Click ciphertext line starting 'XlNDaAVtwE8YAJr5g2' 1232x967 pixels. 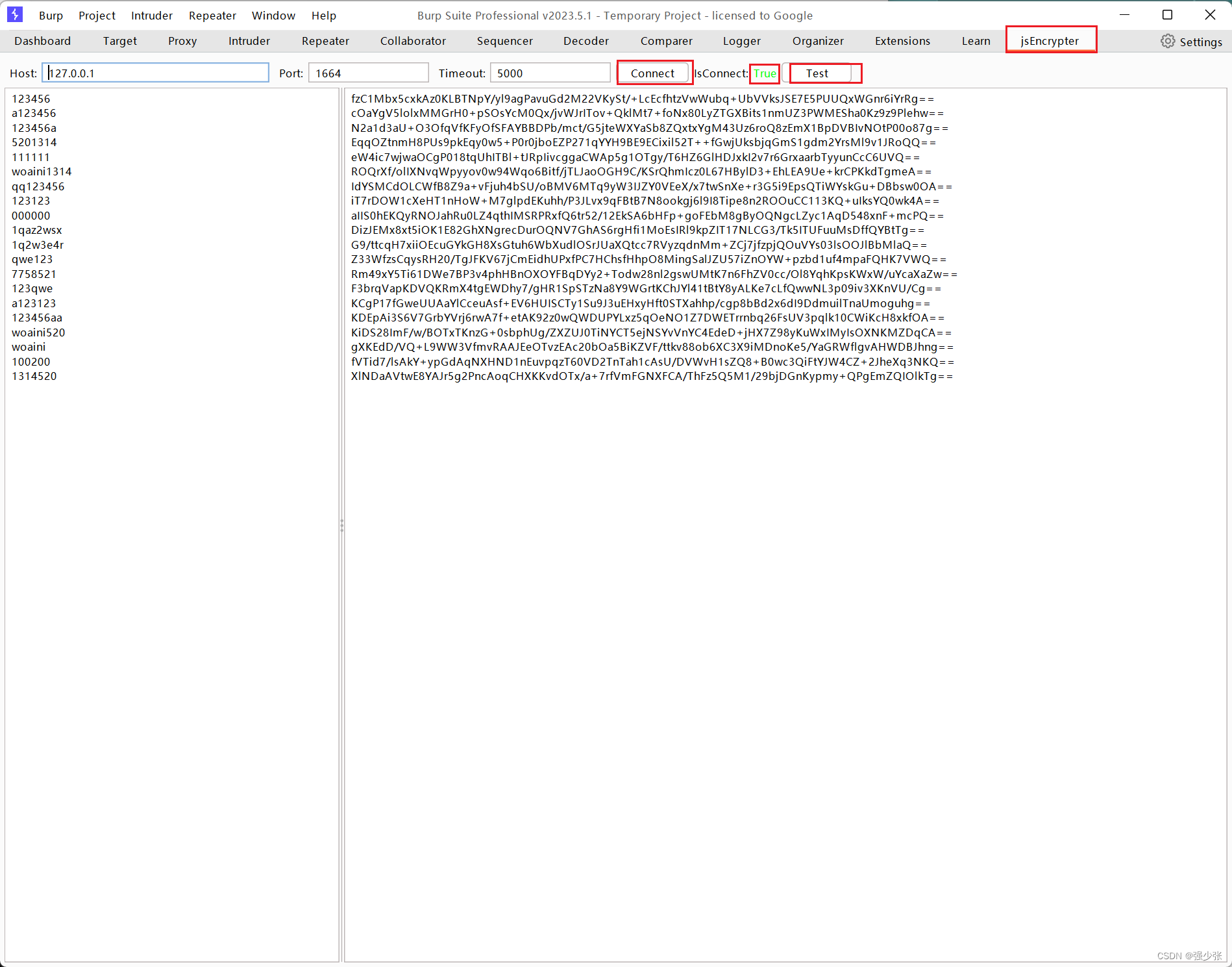coord(652,376)
